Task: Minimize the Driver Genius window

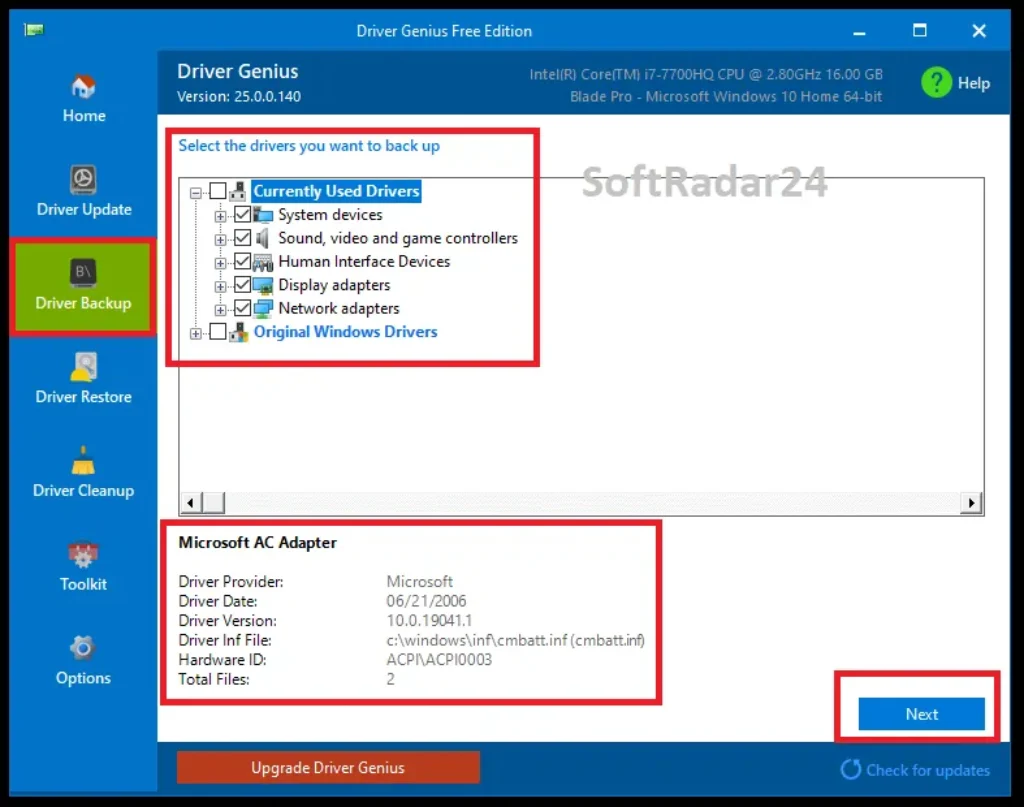Action: (859, 31)
